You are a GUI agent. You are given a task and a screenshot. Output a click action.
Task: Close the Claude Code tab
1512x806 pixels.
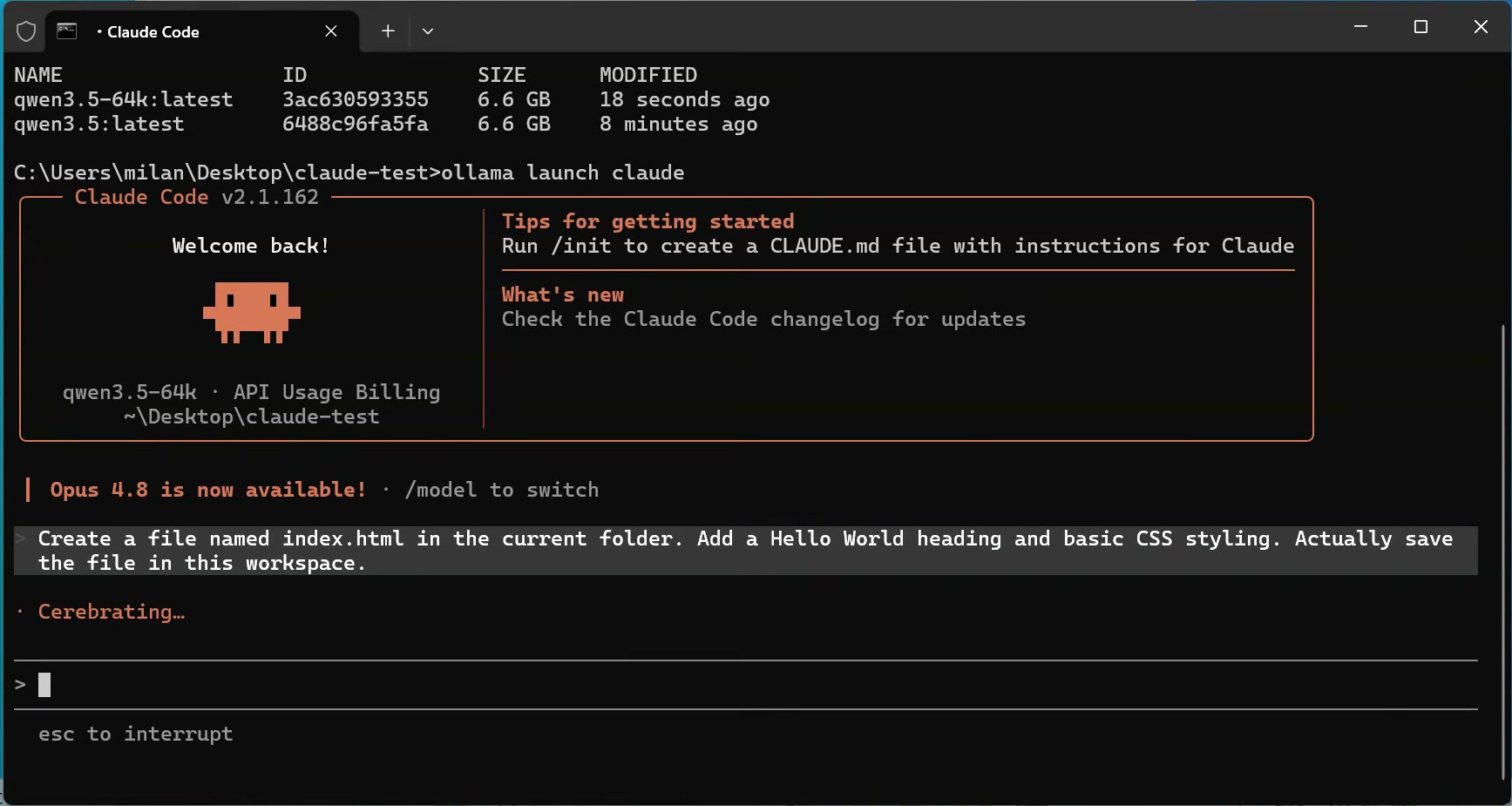tap(331, 31)
